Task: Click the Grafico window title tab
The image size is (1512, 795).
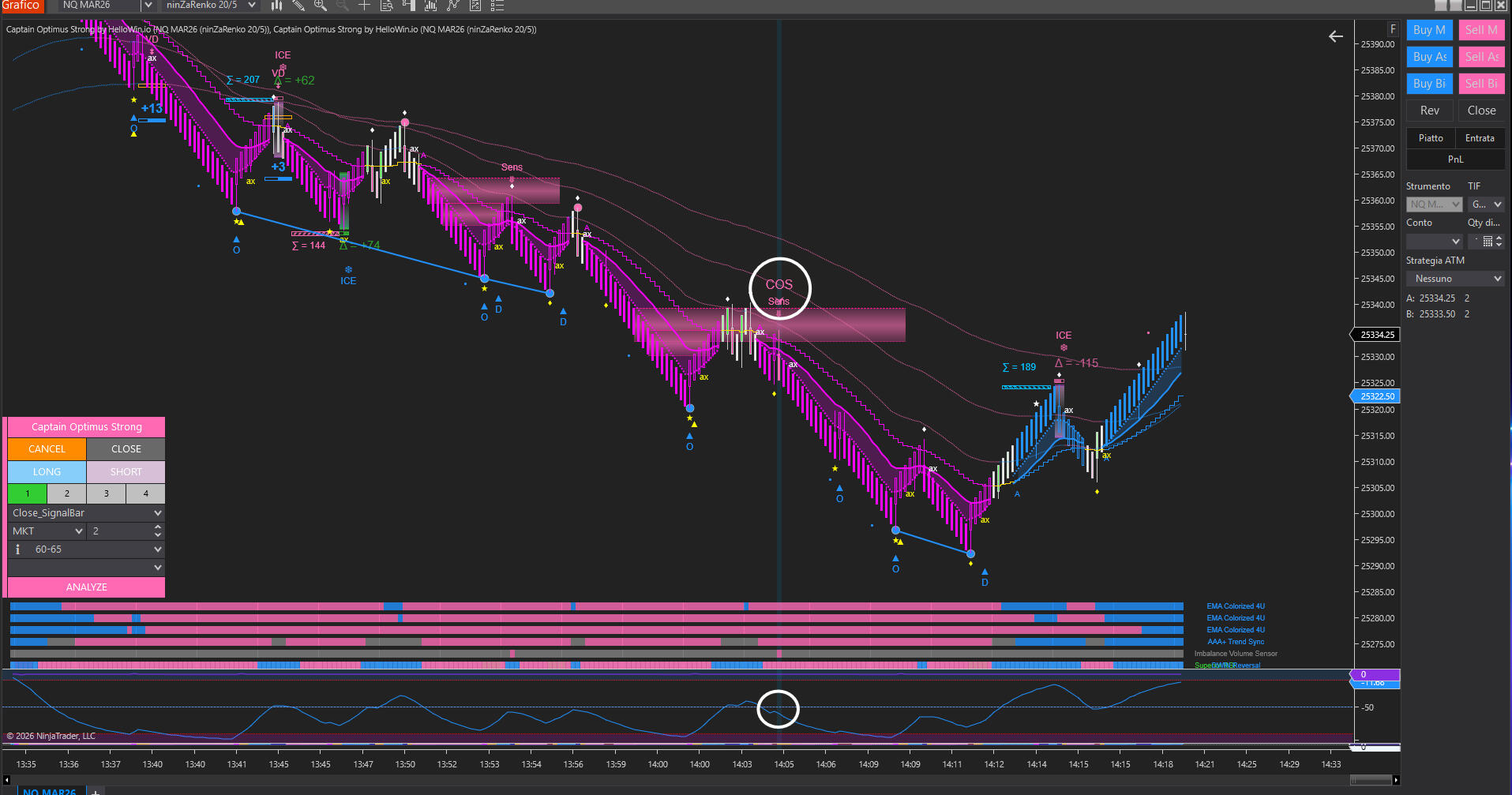Action: pos(21,6)
